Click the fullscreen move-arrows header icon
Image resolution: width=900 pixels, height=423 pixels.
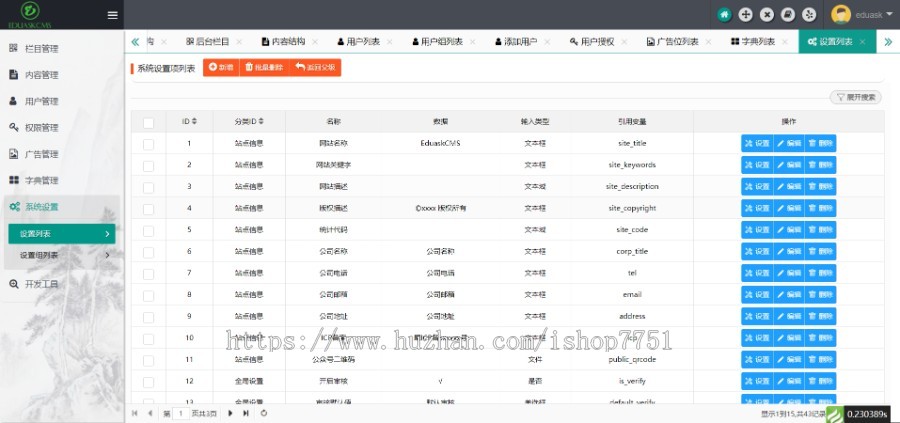coord(746,15)
